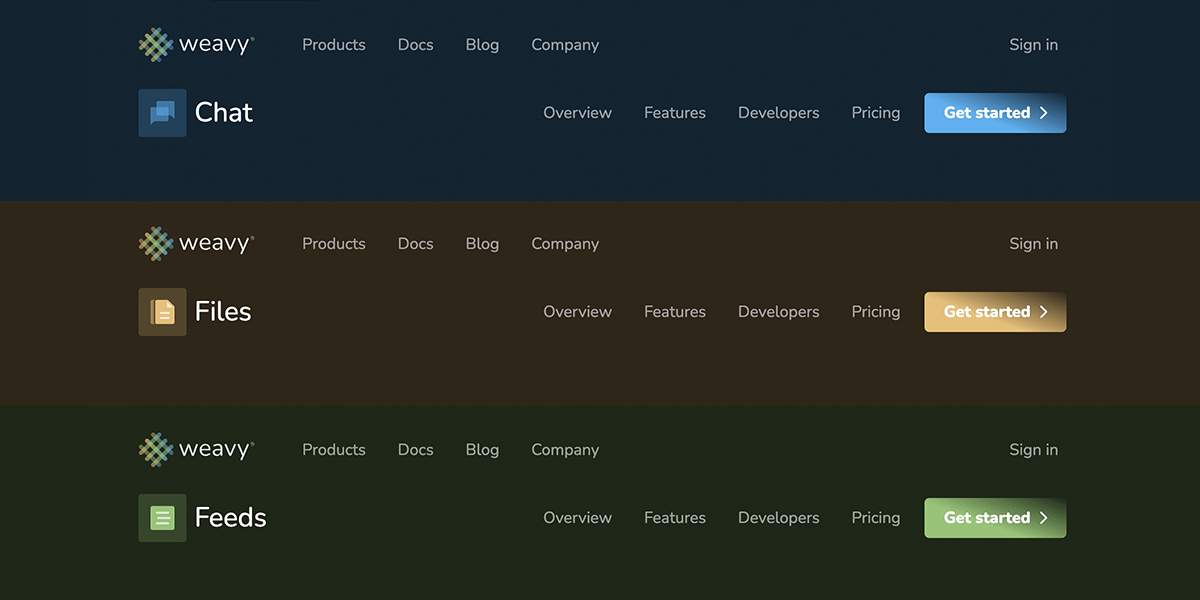Click the blue Chat product icon
Screen dimensions: 1200x600
pos(162,112)
